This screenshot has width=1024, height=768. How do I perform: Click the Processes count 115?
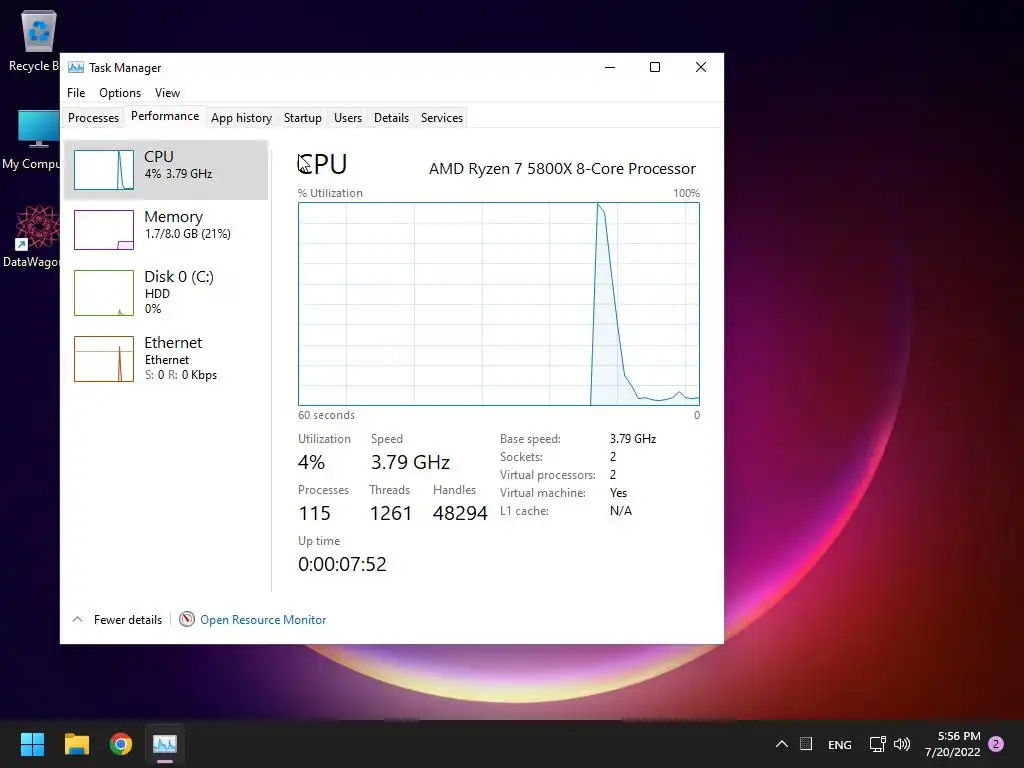click(x=314, y=513)
